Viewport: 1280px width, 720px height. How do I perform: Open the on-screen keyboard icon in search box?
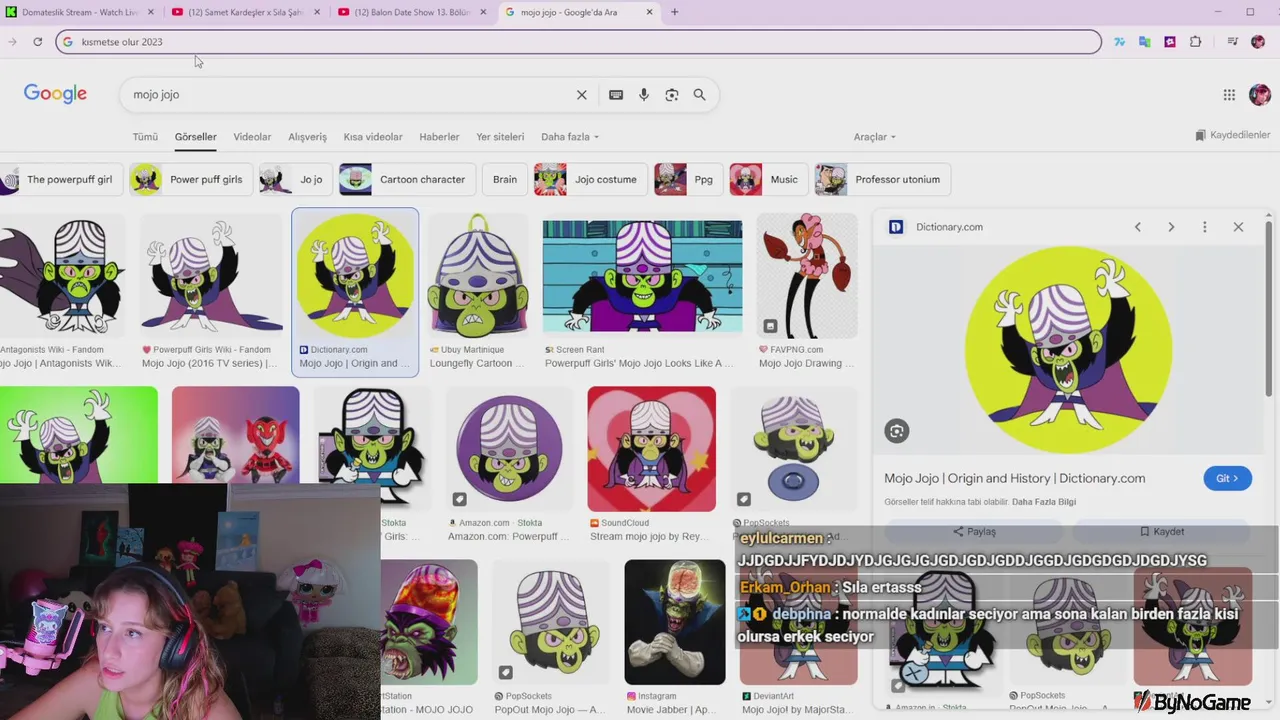[x=616, y=94]
